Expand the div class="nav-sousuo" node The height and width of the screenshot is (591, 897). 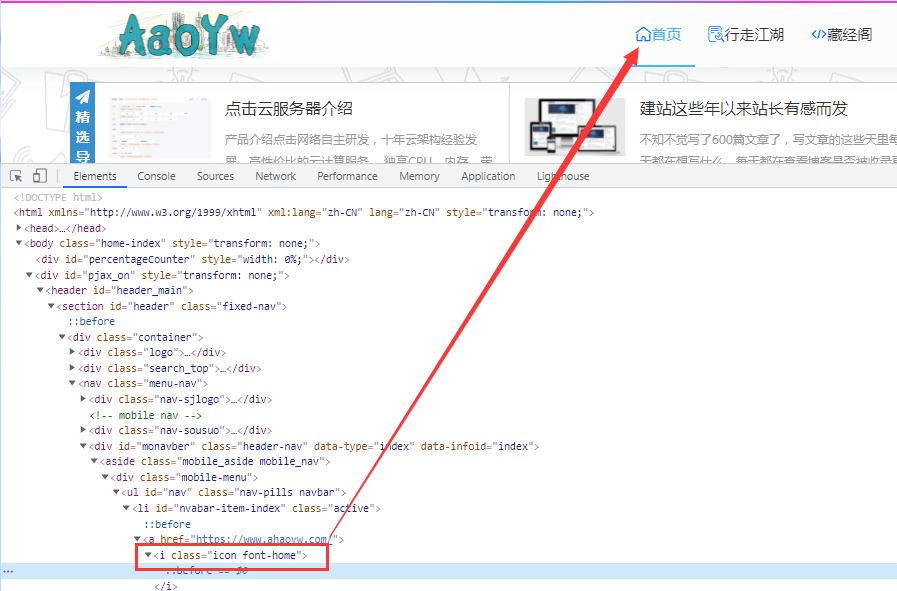coord(83,431)
